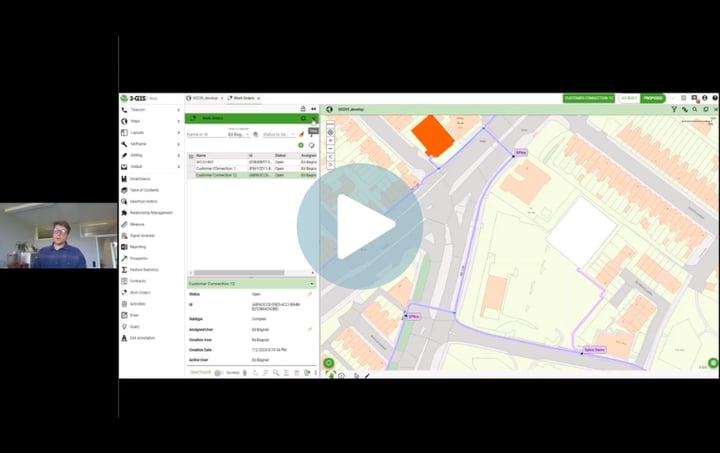Open the Prospector pickaxe tool
The height and width of the screenshot is (453, 720).
(x=124, y=258)
